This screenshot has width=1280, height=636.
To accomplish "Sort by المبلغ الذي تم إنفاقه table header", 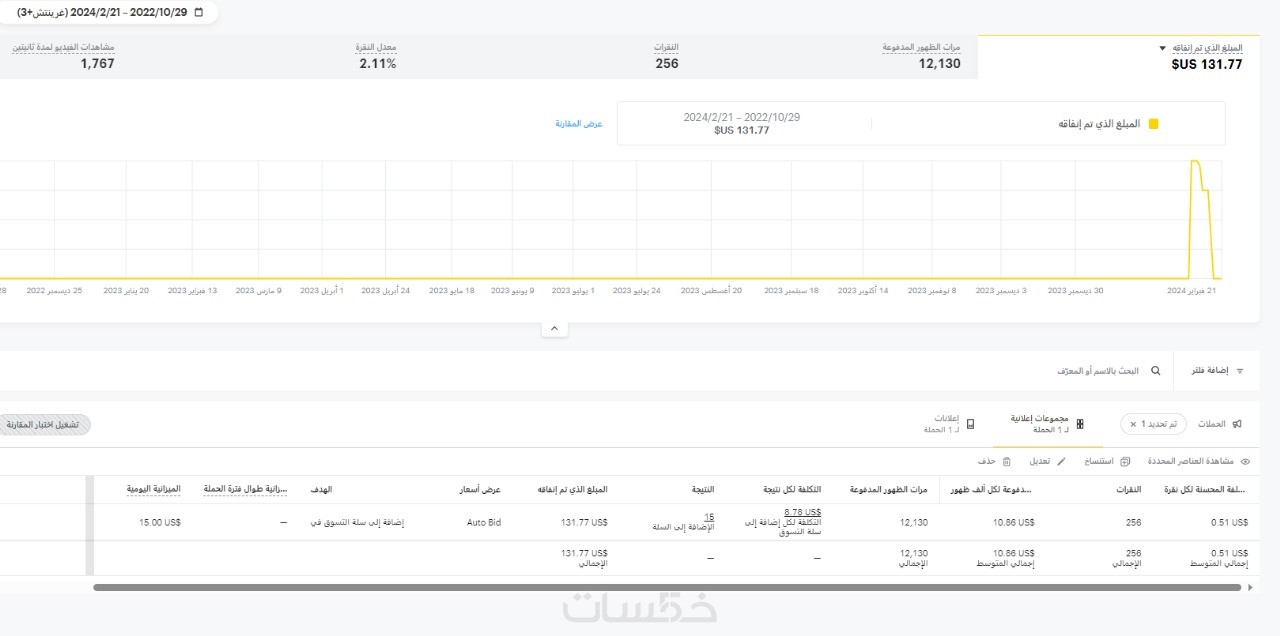I will click(x=572, y=489).
